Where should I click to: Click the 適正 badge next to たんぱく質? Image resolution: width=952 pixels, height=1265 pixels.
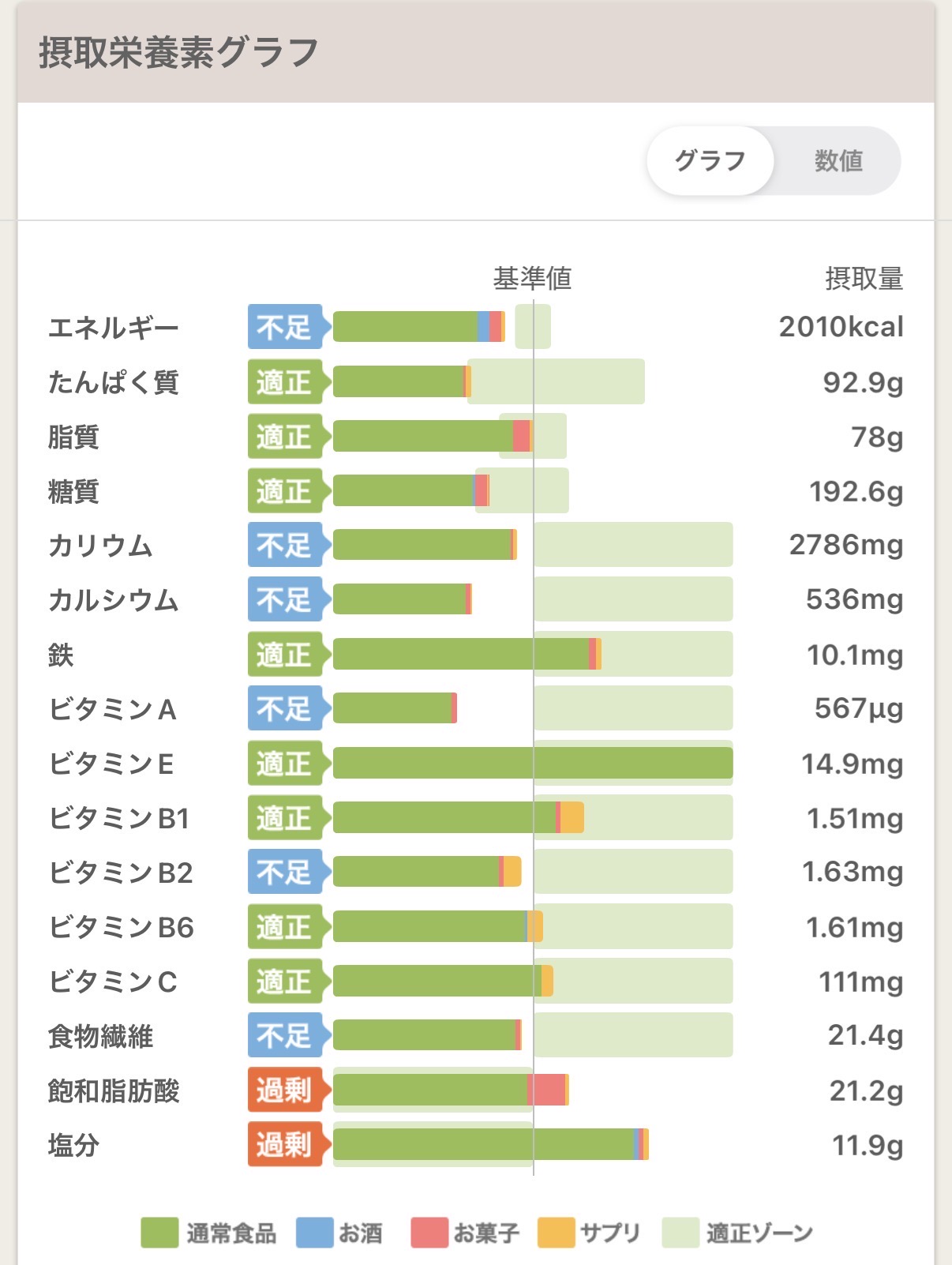(284, 382)
